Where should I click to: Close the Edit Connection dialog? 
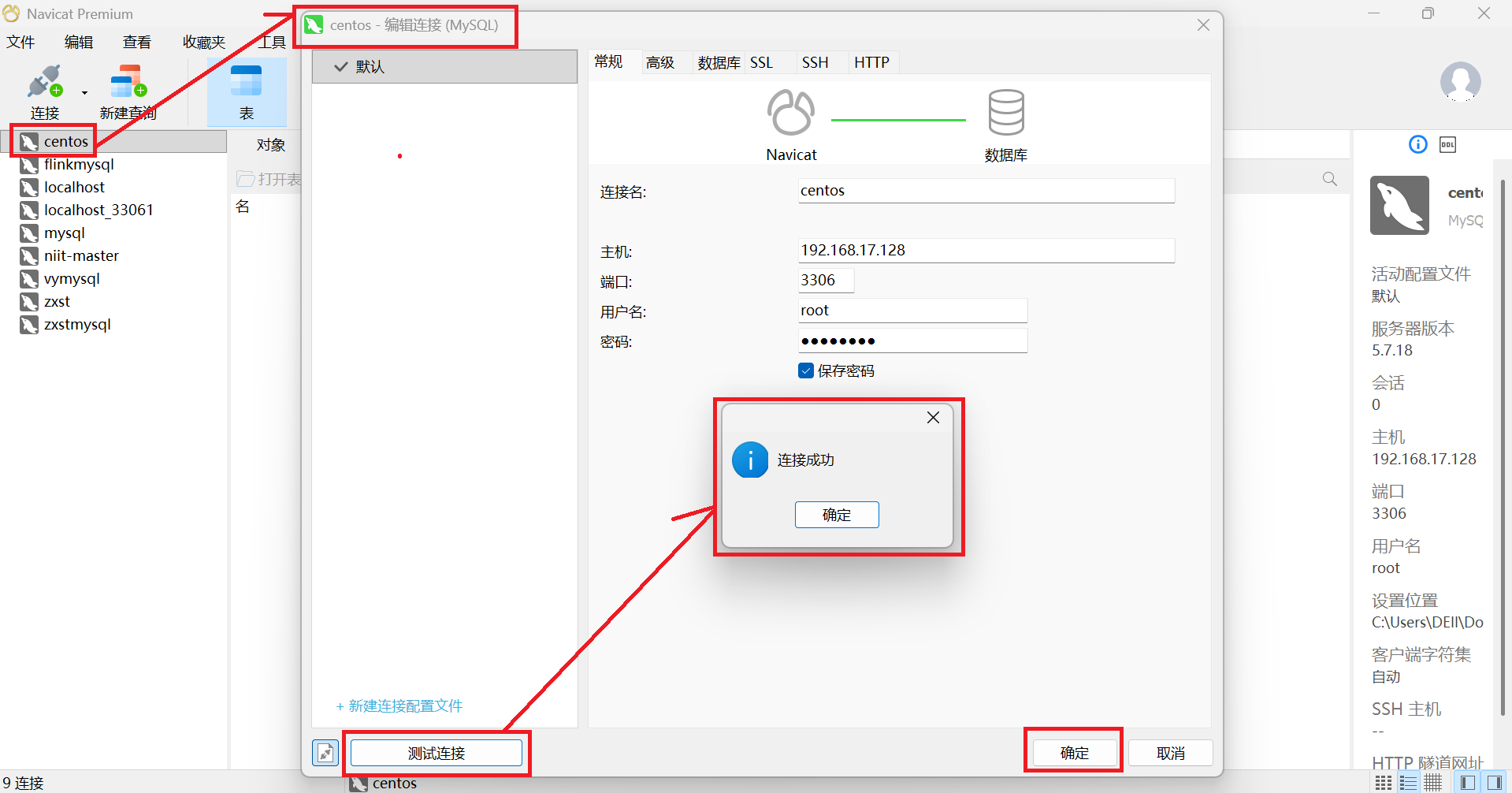1203,25
